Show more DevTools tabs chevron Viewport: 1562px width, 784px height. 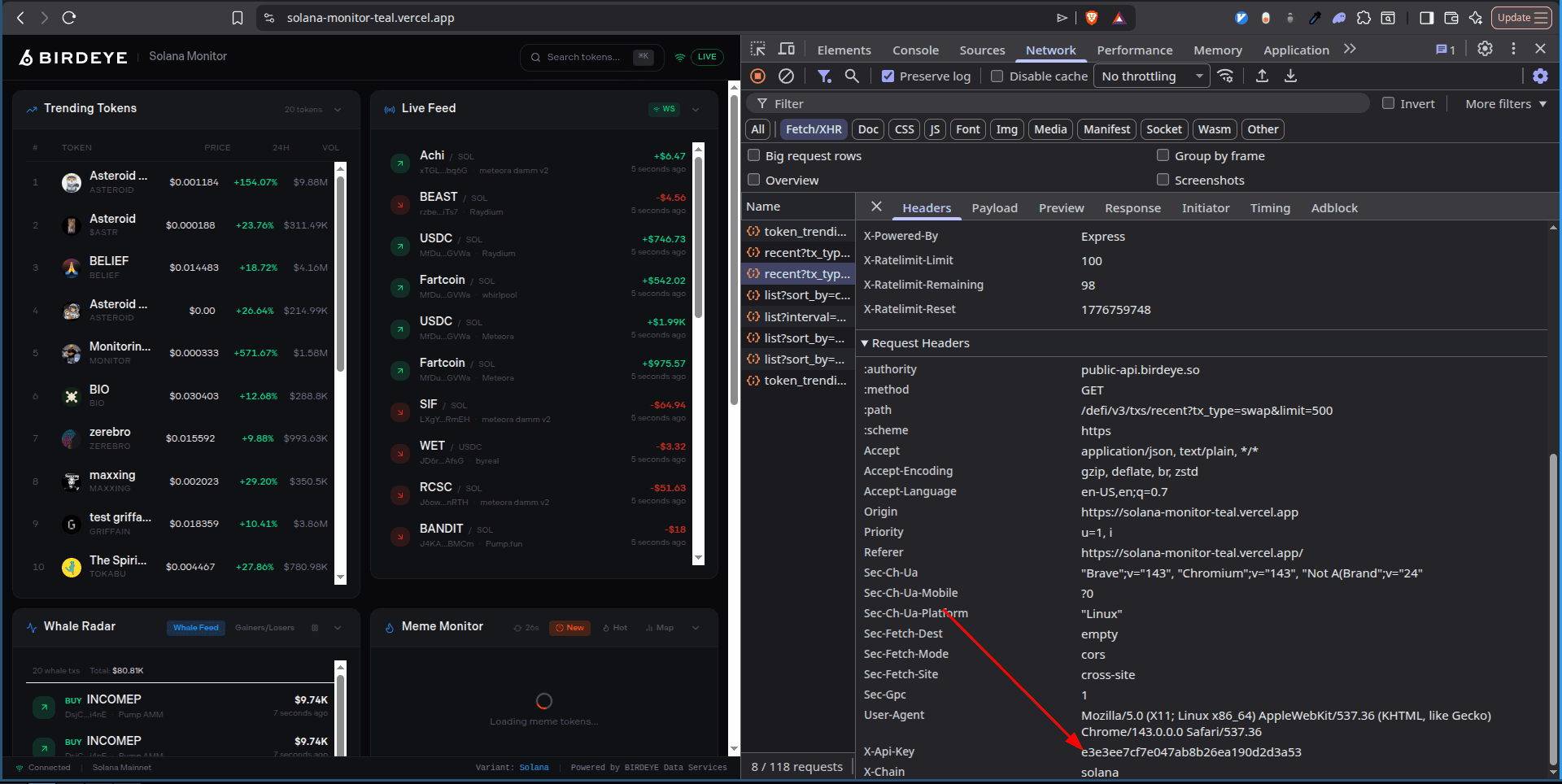pyautogui.click(x=1350, y=49)
